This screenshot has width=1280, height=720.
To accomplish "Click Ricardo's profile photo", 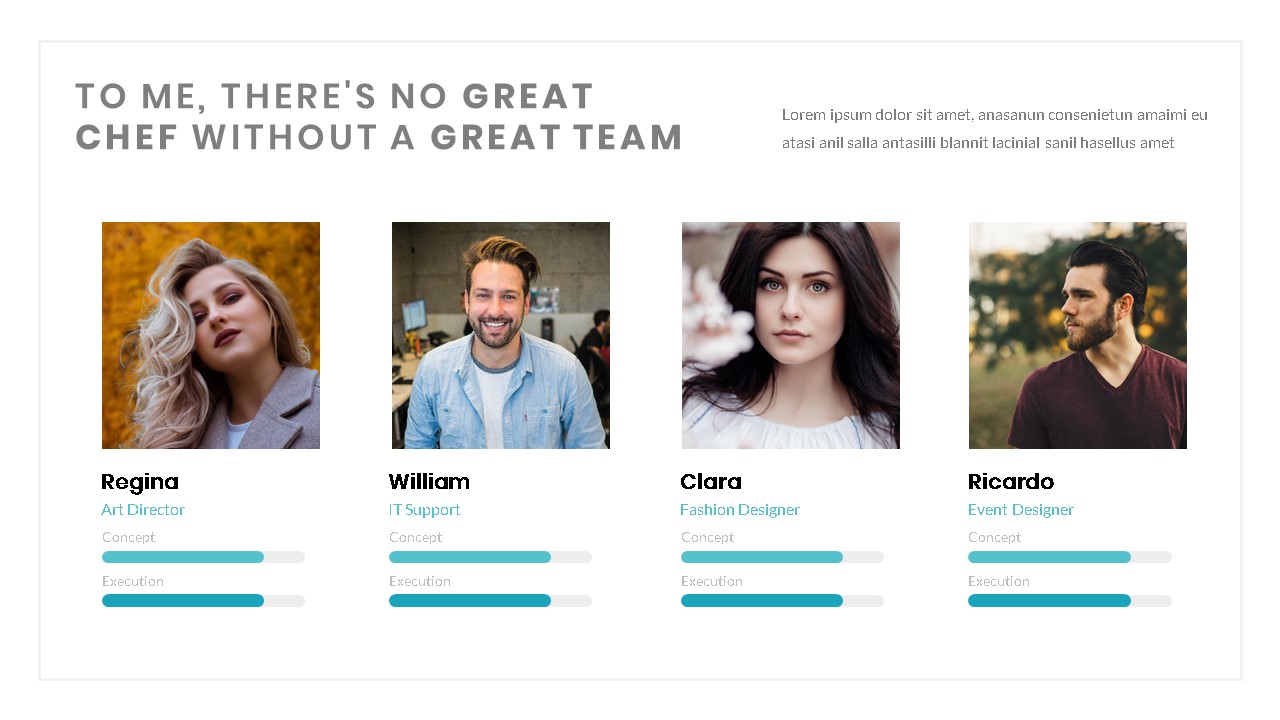I will coord(1077,335).
